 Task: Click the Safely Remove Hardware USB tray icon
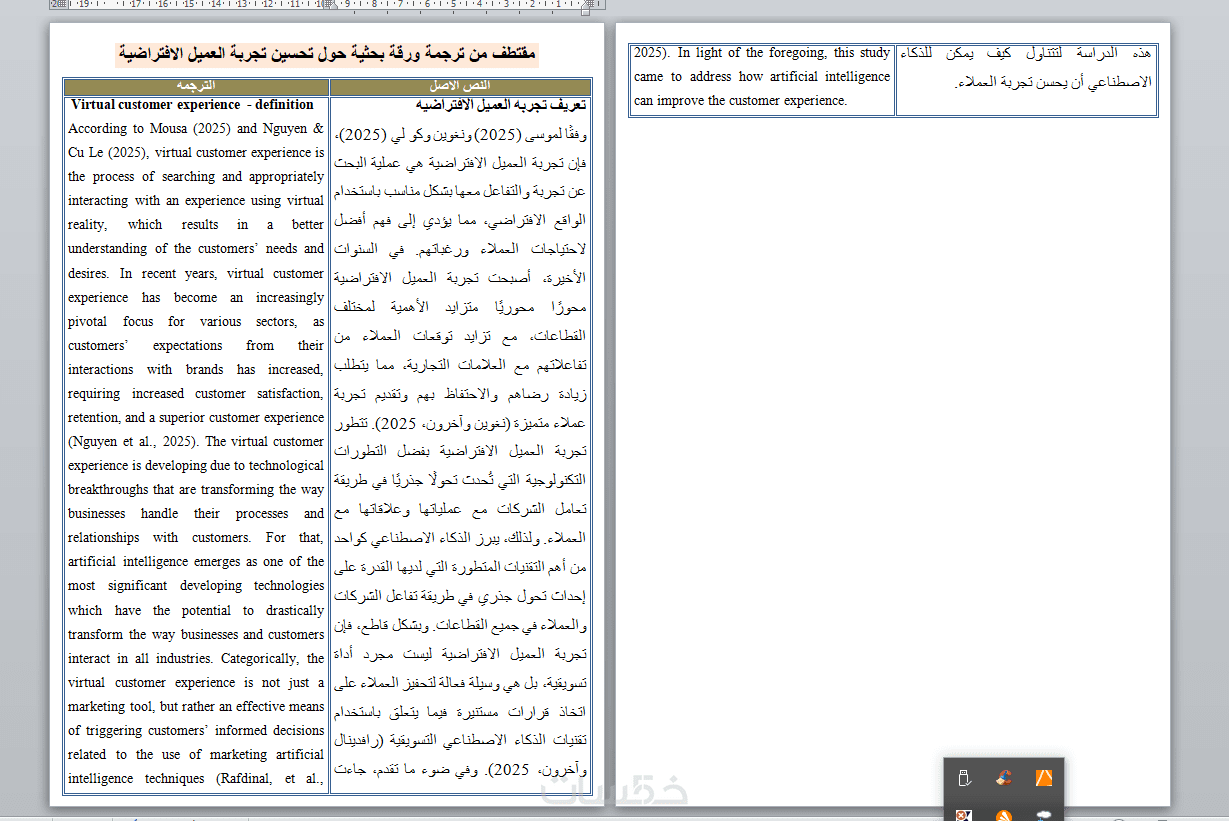point(964,778)
